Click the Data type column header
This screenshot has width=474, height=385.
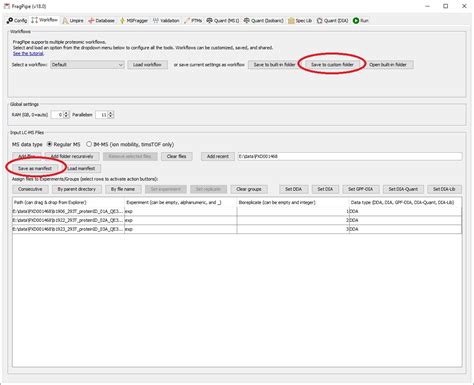[405, 202]
